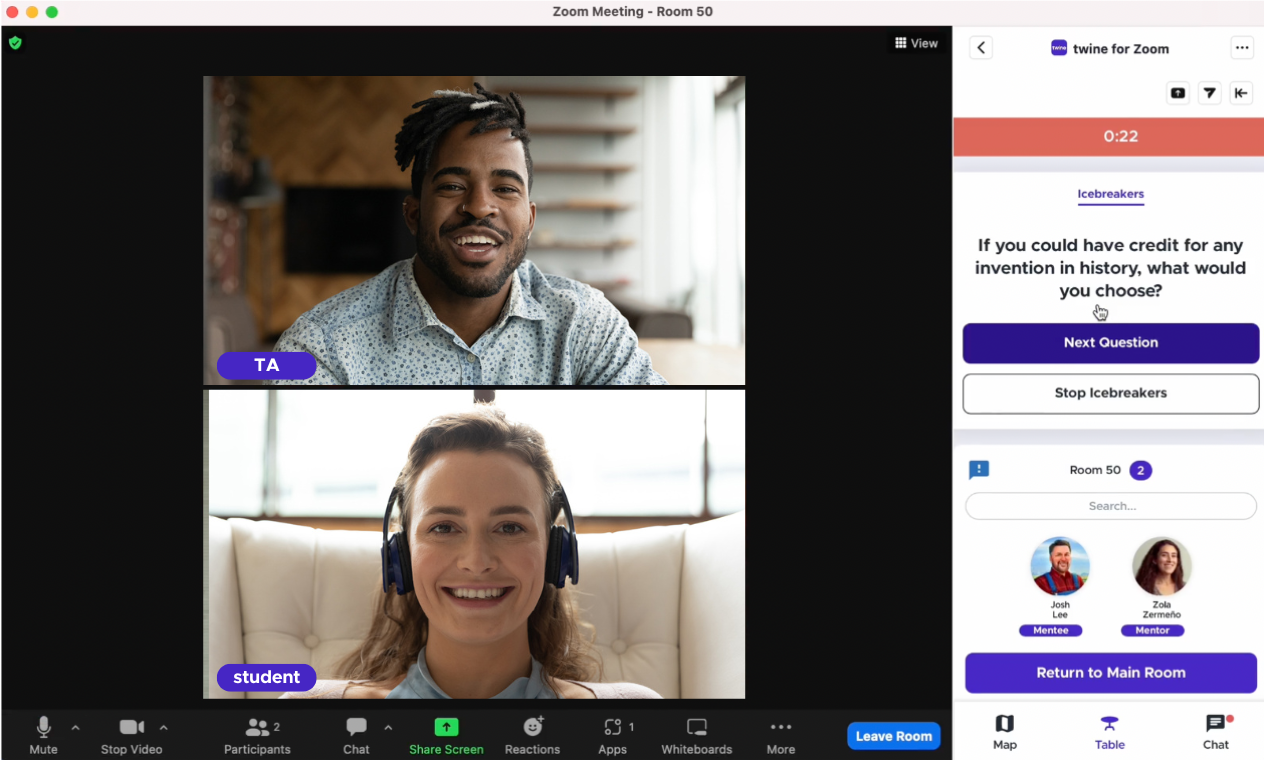Open the Participants list
The width and height of the screenshot is (1264, 760).
[257, 736]
